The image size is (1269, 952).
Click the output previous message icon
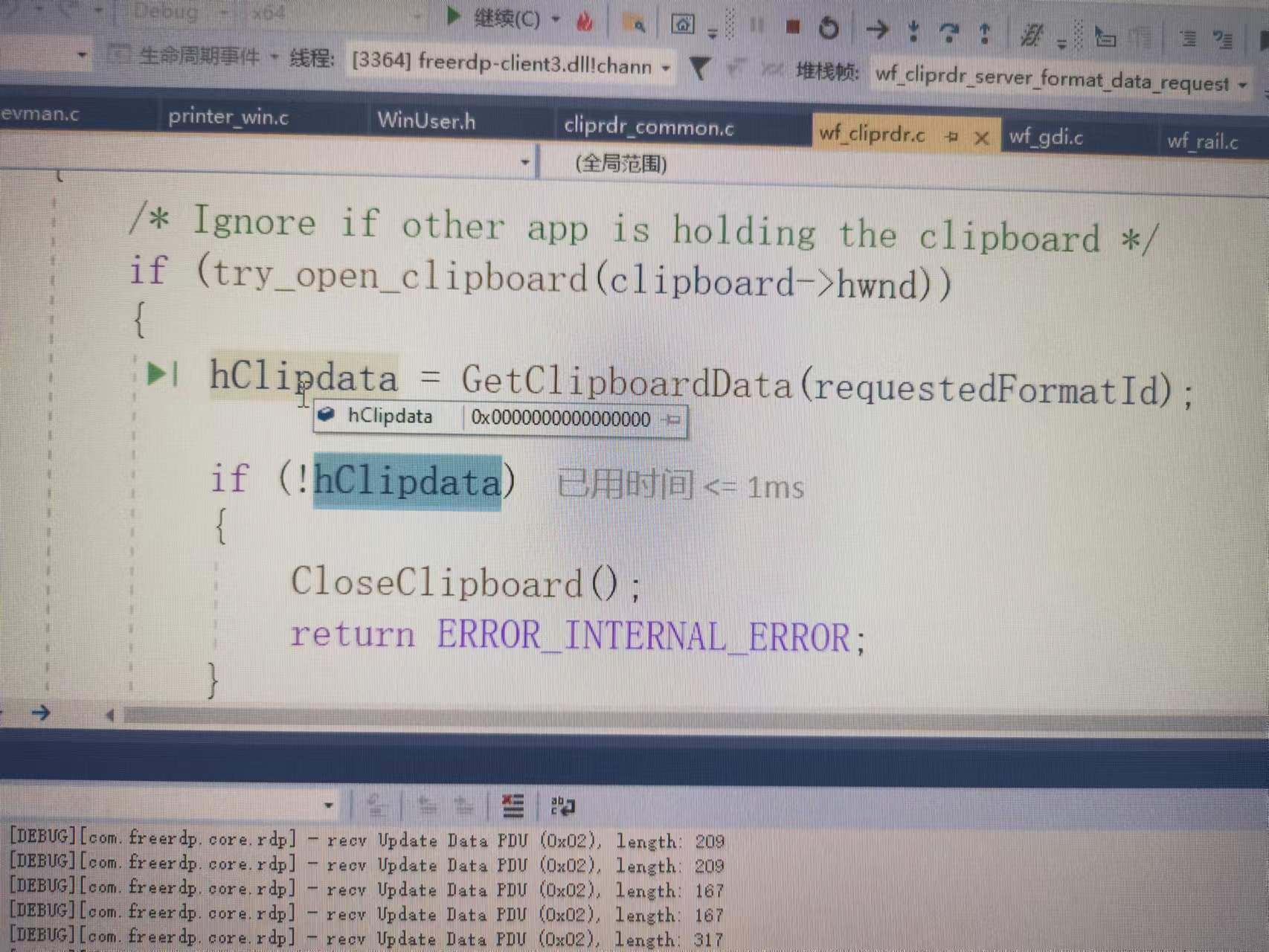coord(427,805)
